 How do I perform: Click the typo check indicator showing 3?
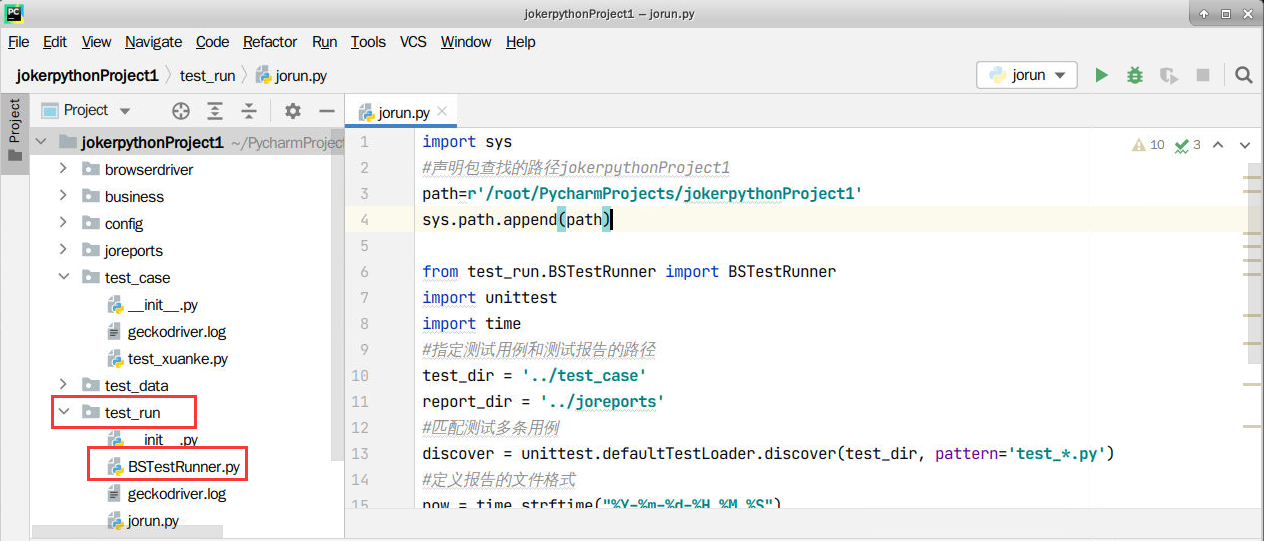coord(1188,145)
